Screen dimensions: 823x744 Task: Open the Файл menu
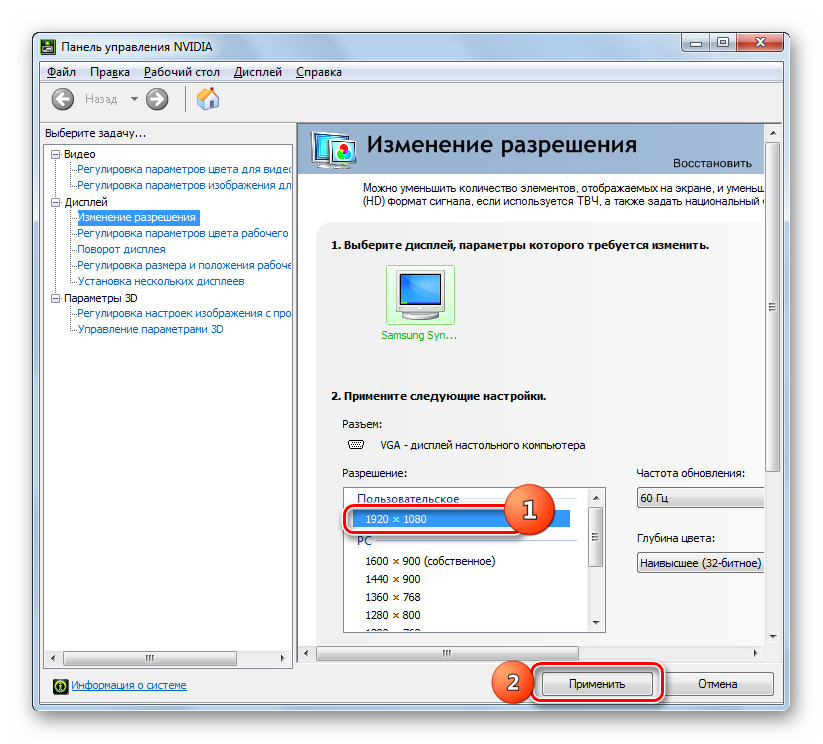(61, 72)
